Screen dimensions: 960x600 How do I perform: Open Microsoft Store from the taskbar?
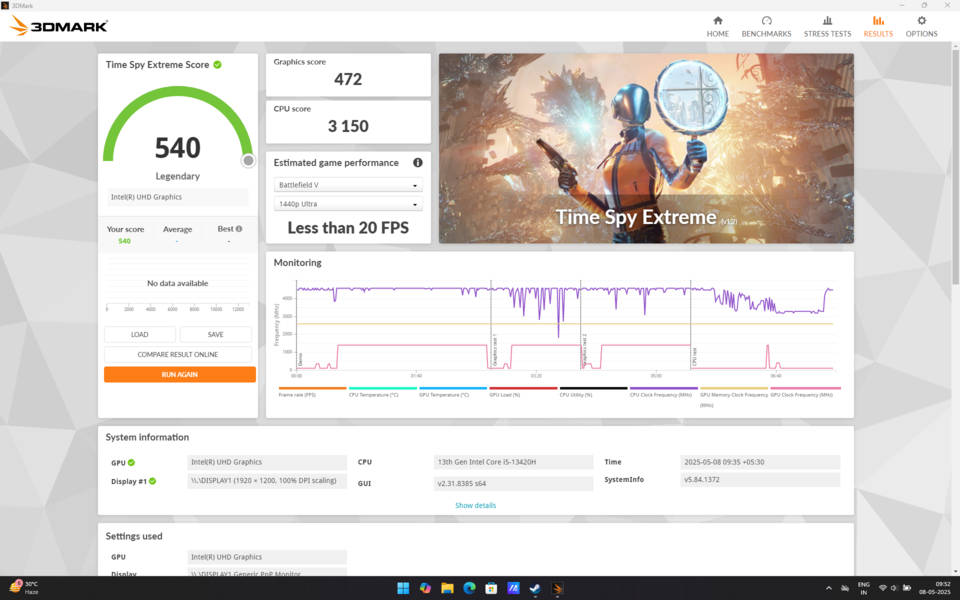click(491, 588)
